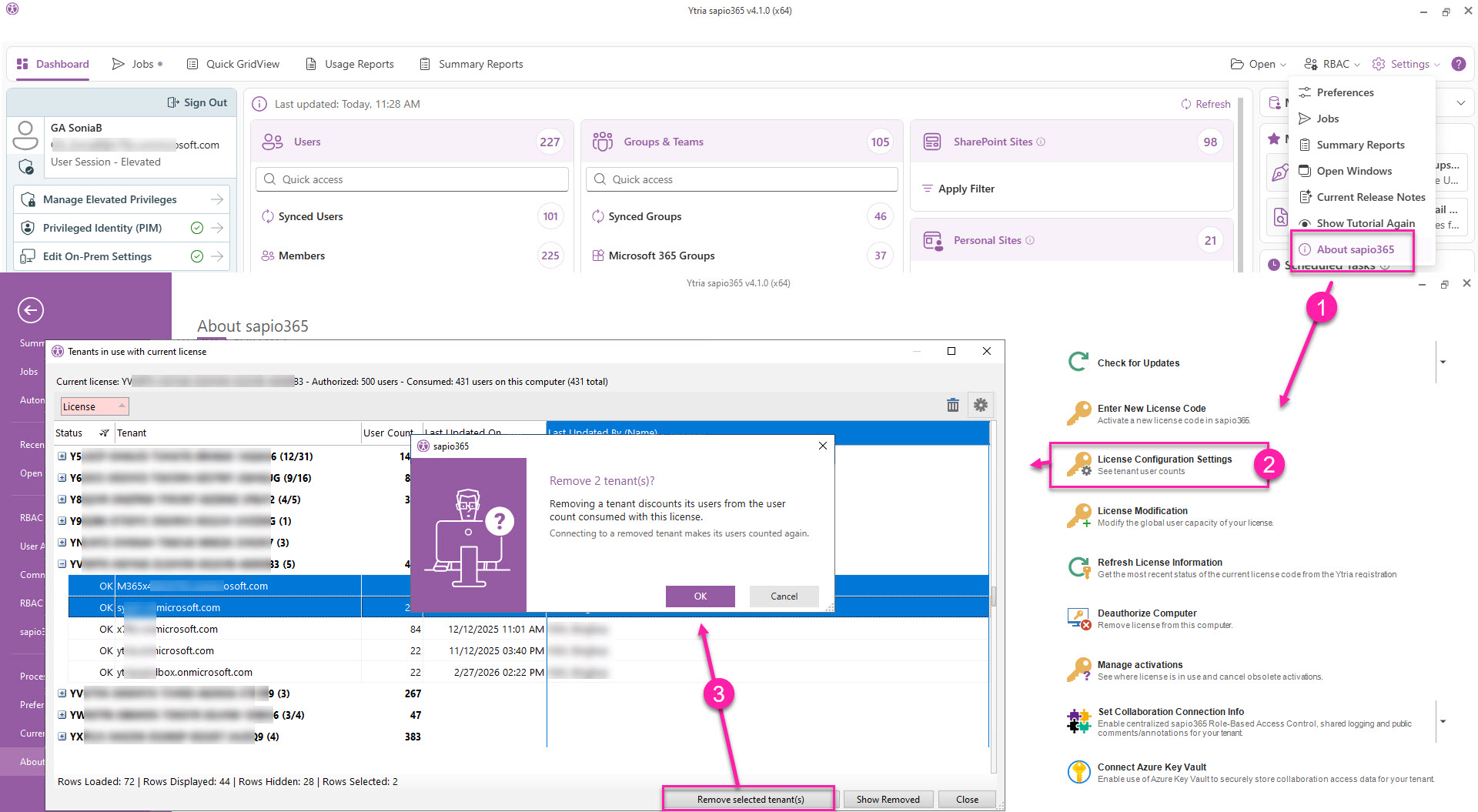Click the Set Collaboration Connection Info icon
This screenshot has height=812, width=1478.
pyautogui.click(x=1078, y=721)
